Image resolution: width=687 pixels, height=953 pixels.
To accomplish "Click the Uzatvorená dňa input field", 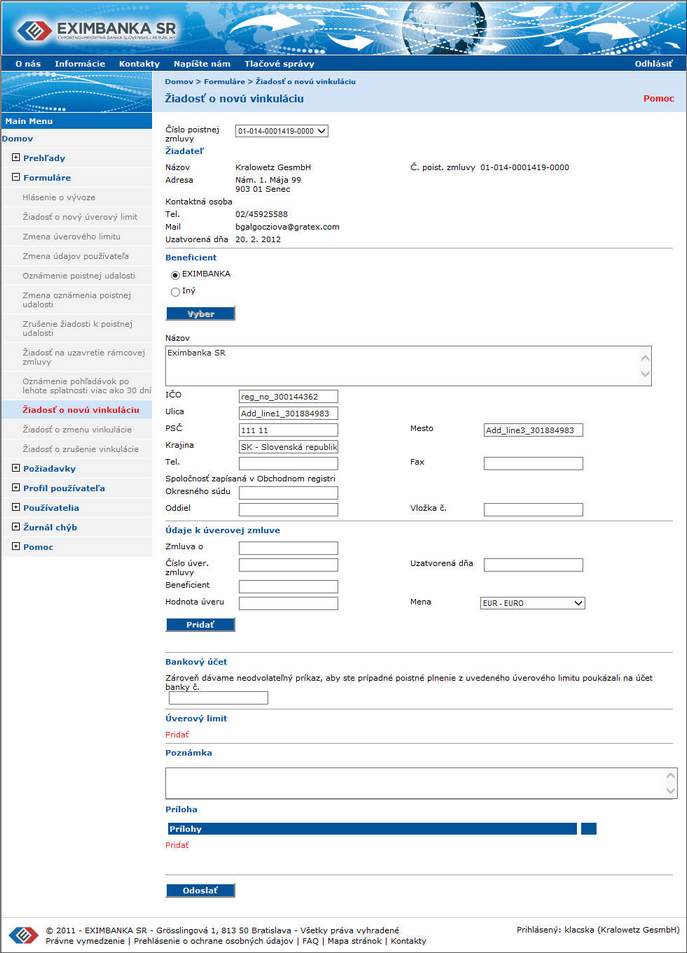I will tap(533, 565).
